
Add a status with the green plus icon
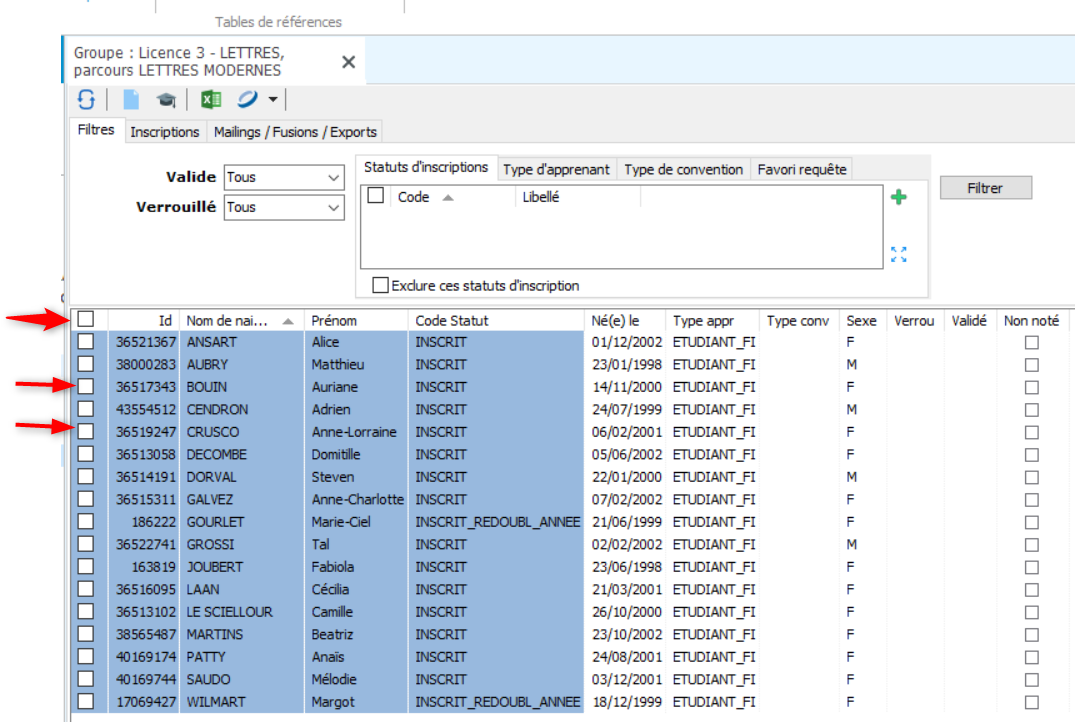tap(899, 197)
